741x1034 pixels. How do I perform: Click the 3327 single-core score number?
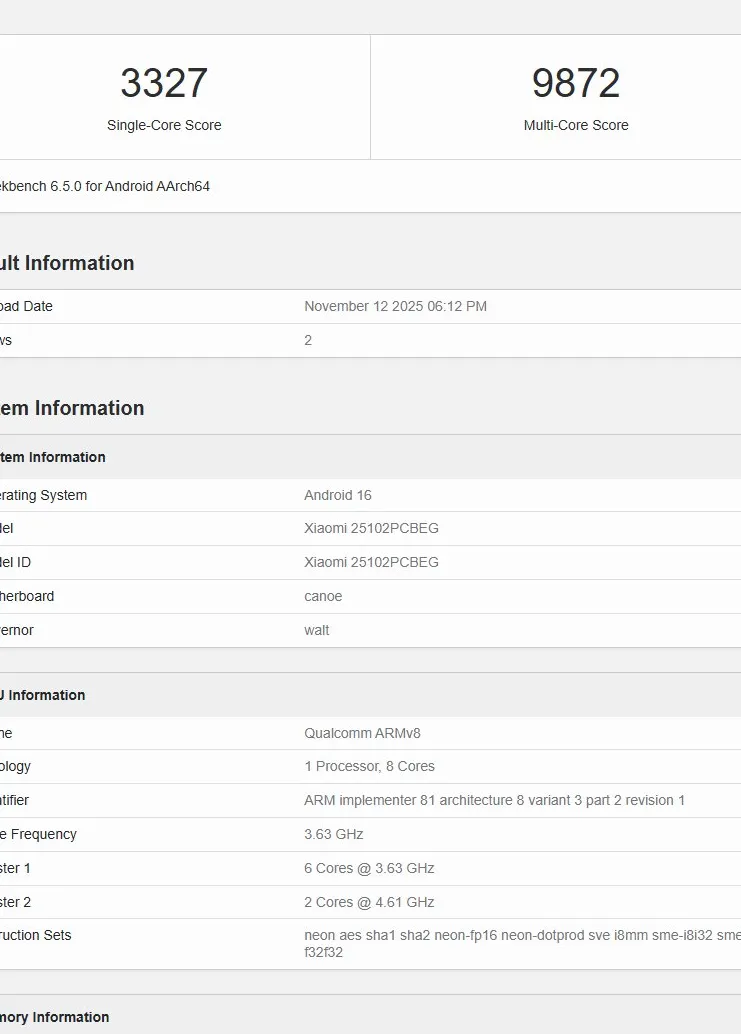[164, 83]
